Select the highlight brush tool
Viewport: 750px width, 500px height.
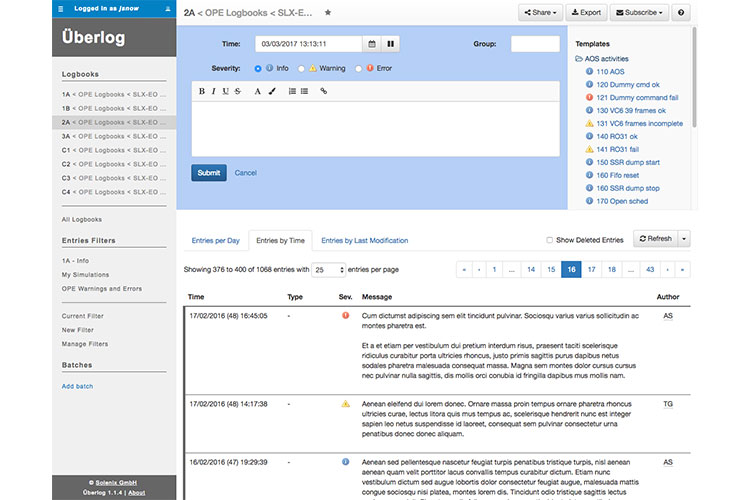pyautogui.click(x=272, y=91)
